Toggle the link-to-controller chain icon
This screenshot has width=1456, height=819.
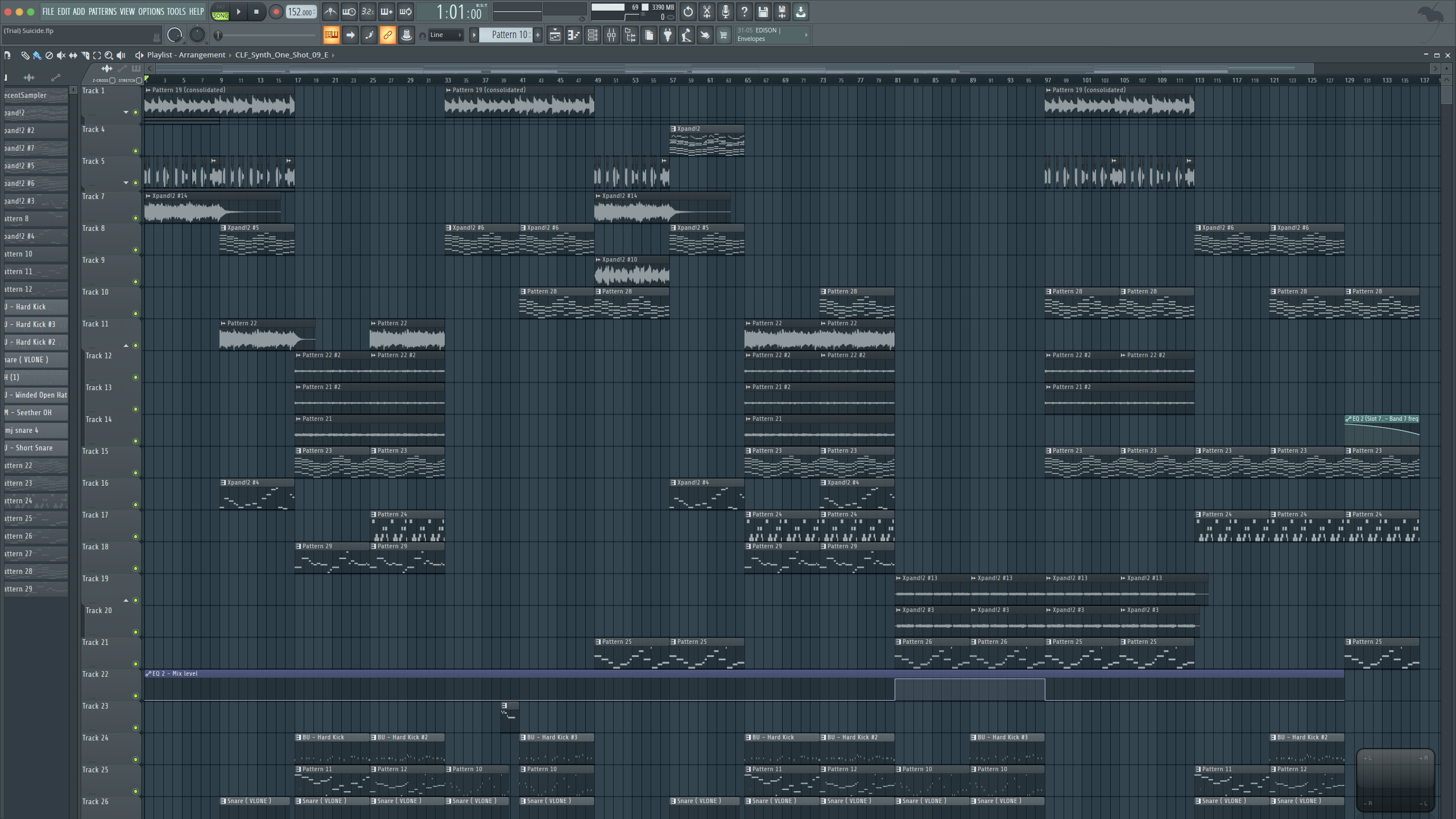coord(387,35)
